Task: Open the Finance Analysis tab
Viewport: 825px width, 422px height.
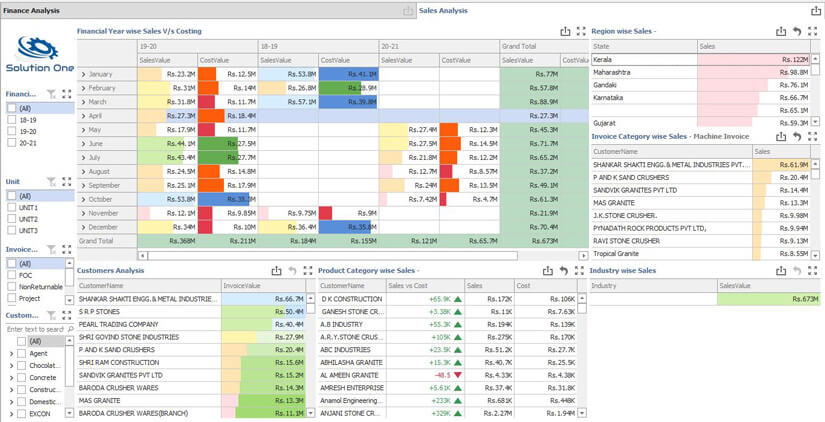Action: (x=33, y=11)
